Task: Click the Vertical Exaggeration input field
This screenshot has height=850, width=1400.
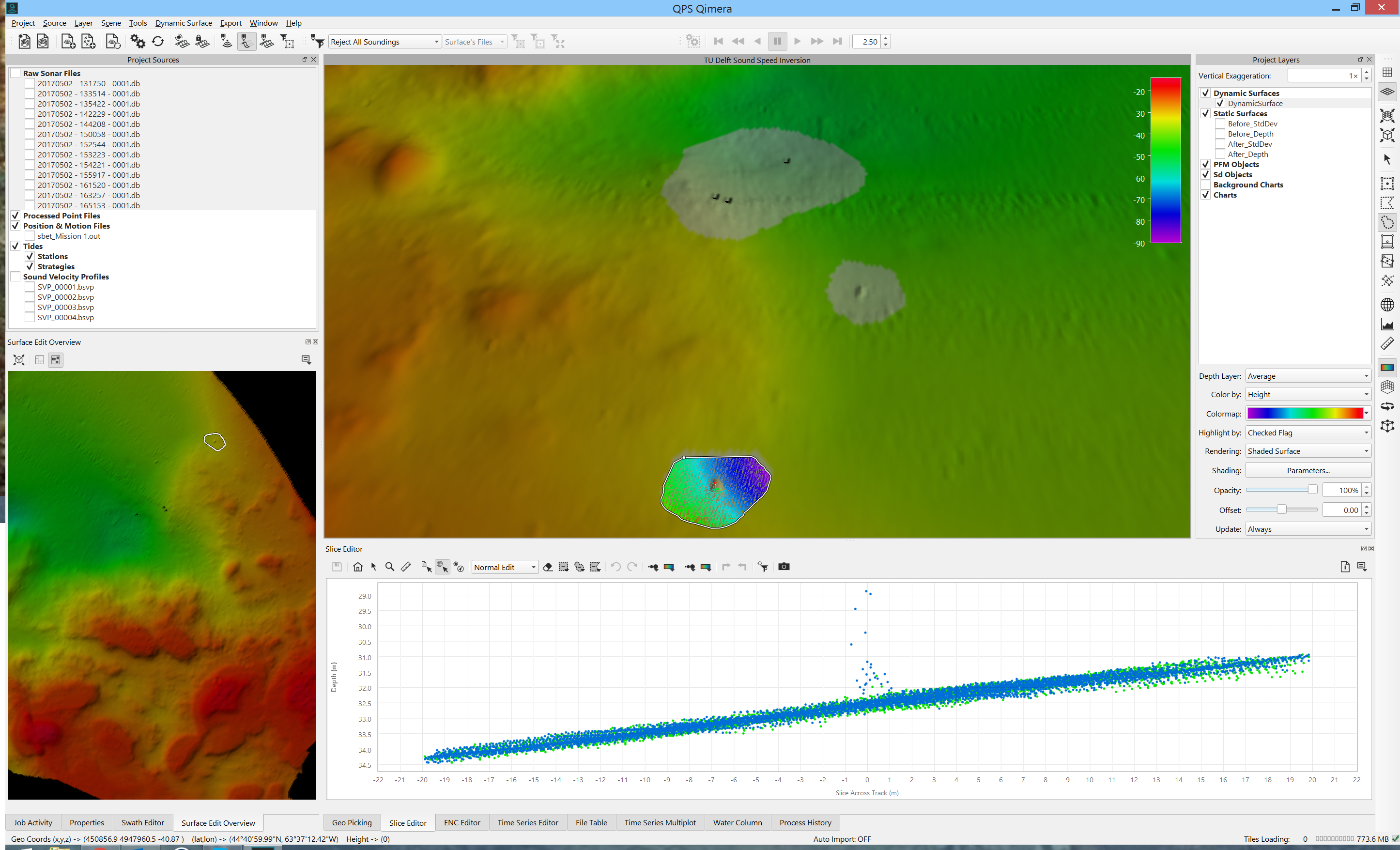Action: (1323, 76)
